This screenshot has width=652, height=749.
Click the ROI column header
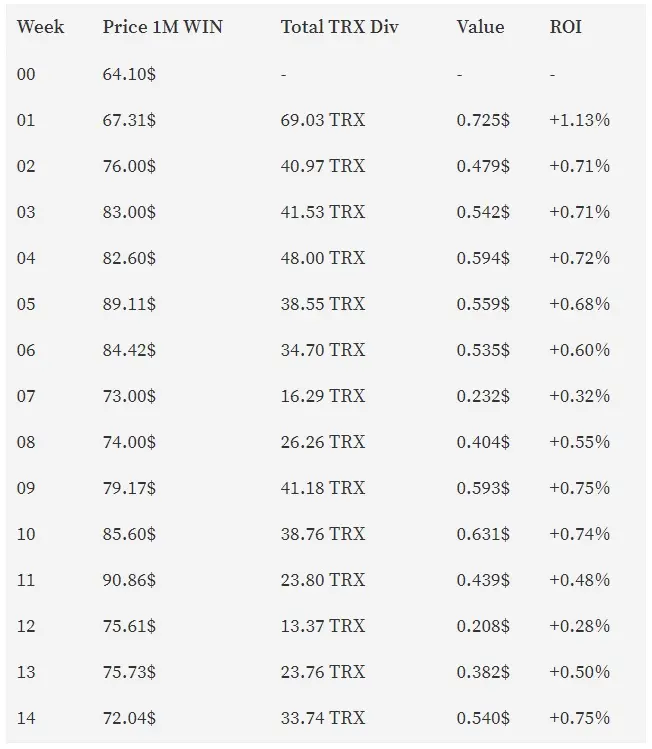click(x=566, y=27)
